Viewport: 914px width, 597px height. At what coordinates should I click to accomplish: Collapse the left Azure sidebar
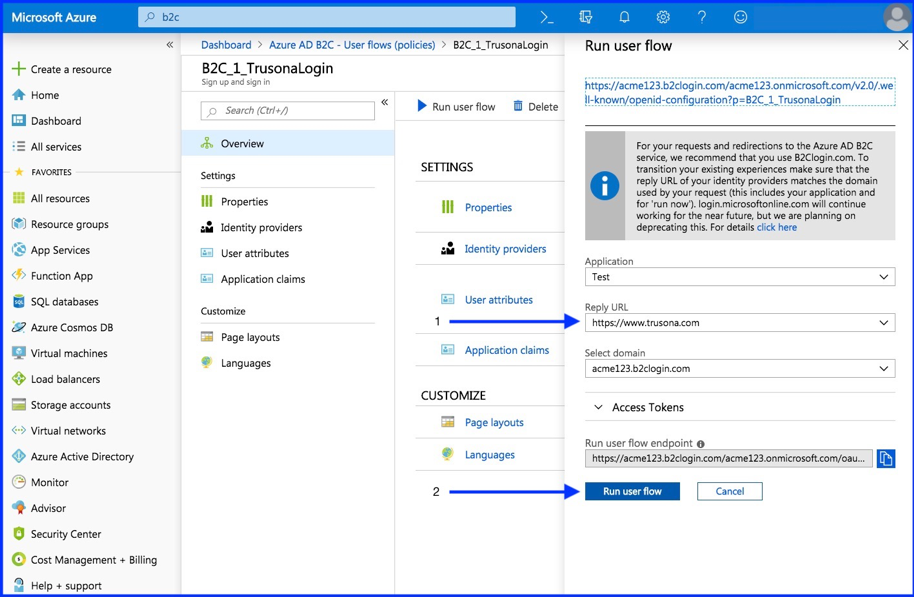(170, 45)
